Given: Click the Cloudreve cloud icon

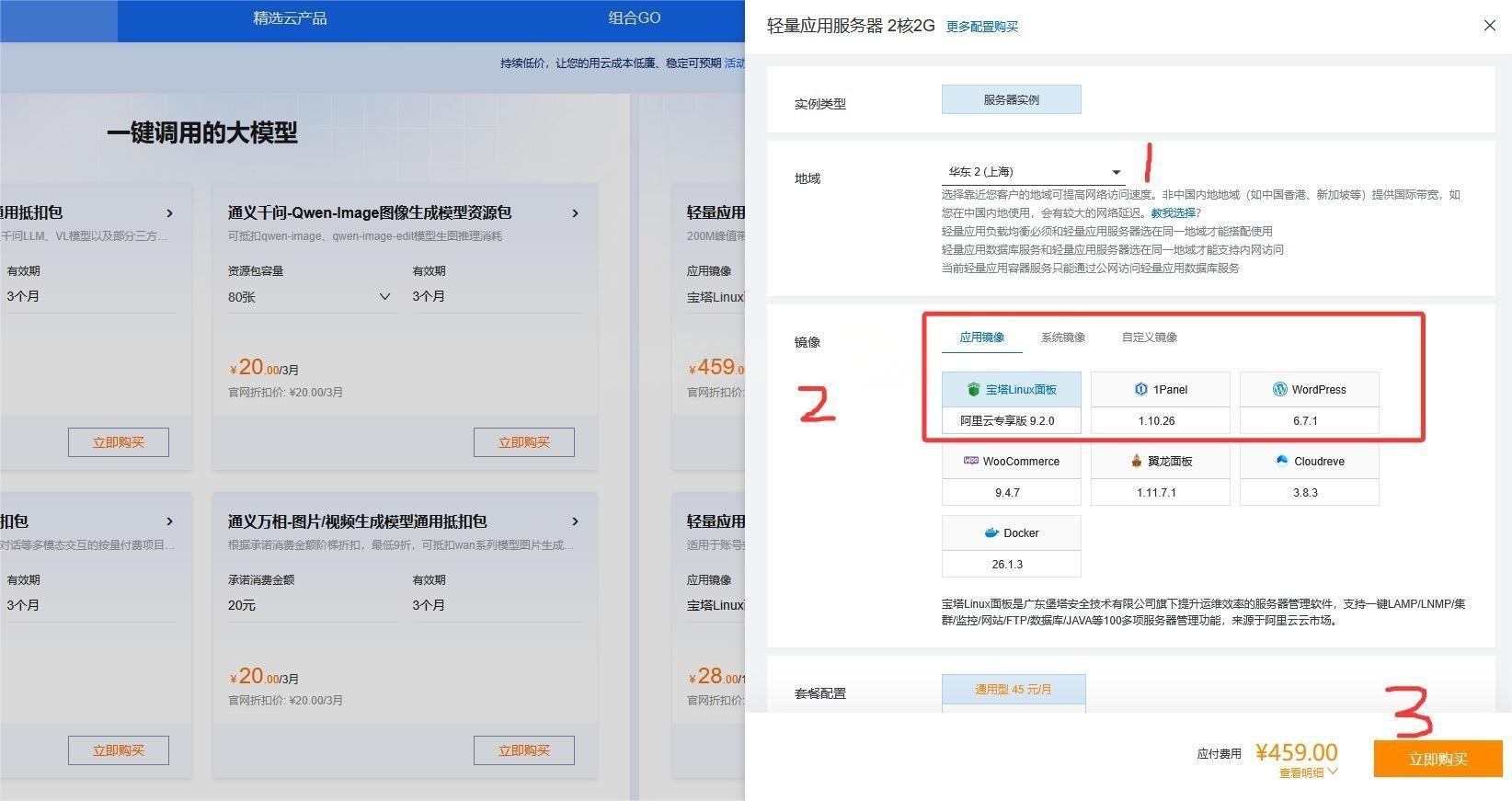Looking at the screenshot, I should tap(1282, 461).
